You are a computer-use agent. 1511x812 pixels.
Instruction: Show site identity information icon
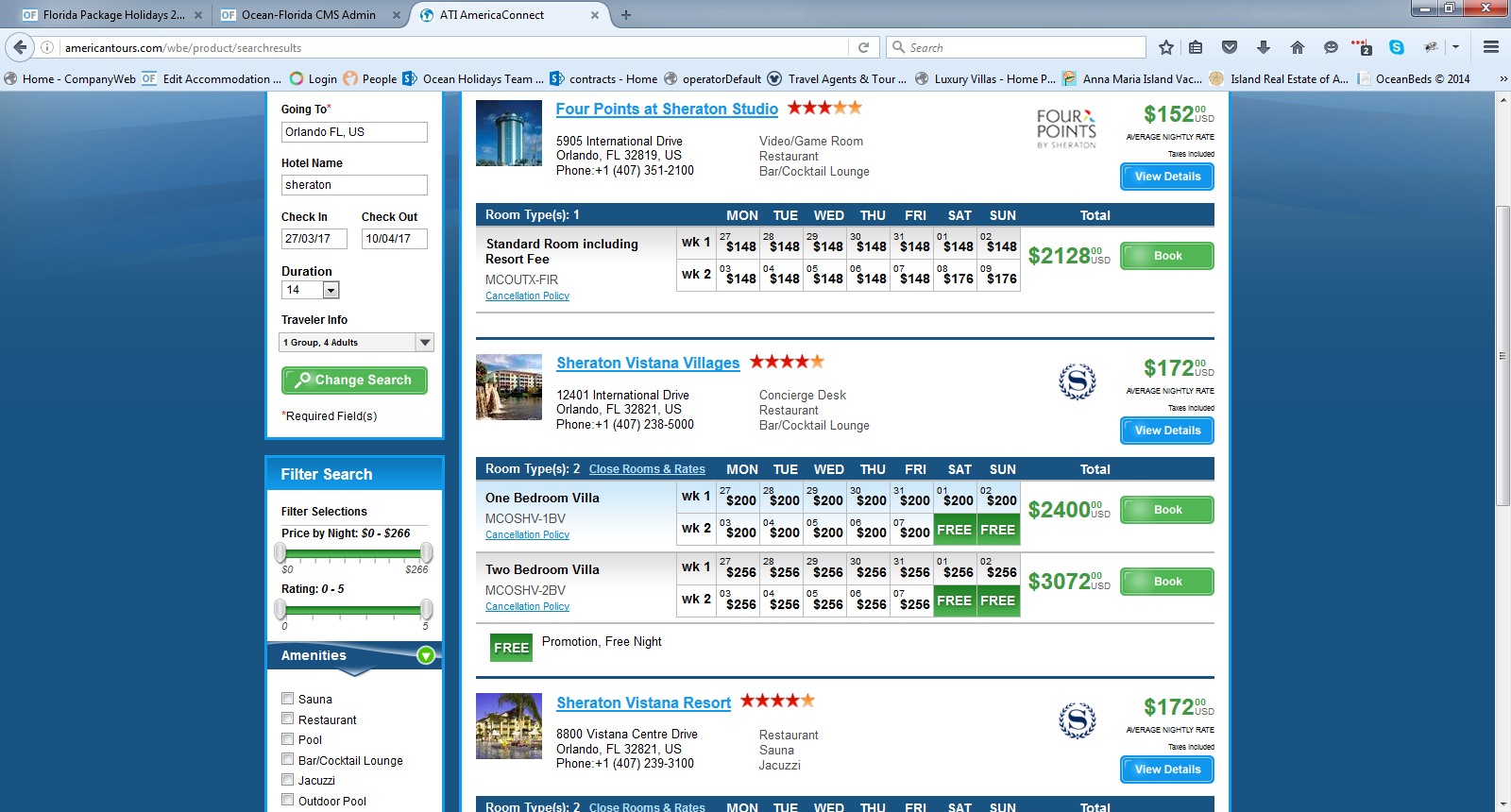[x=47, y=47]
